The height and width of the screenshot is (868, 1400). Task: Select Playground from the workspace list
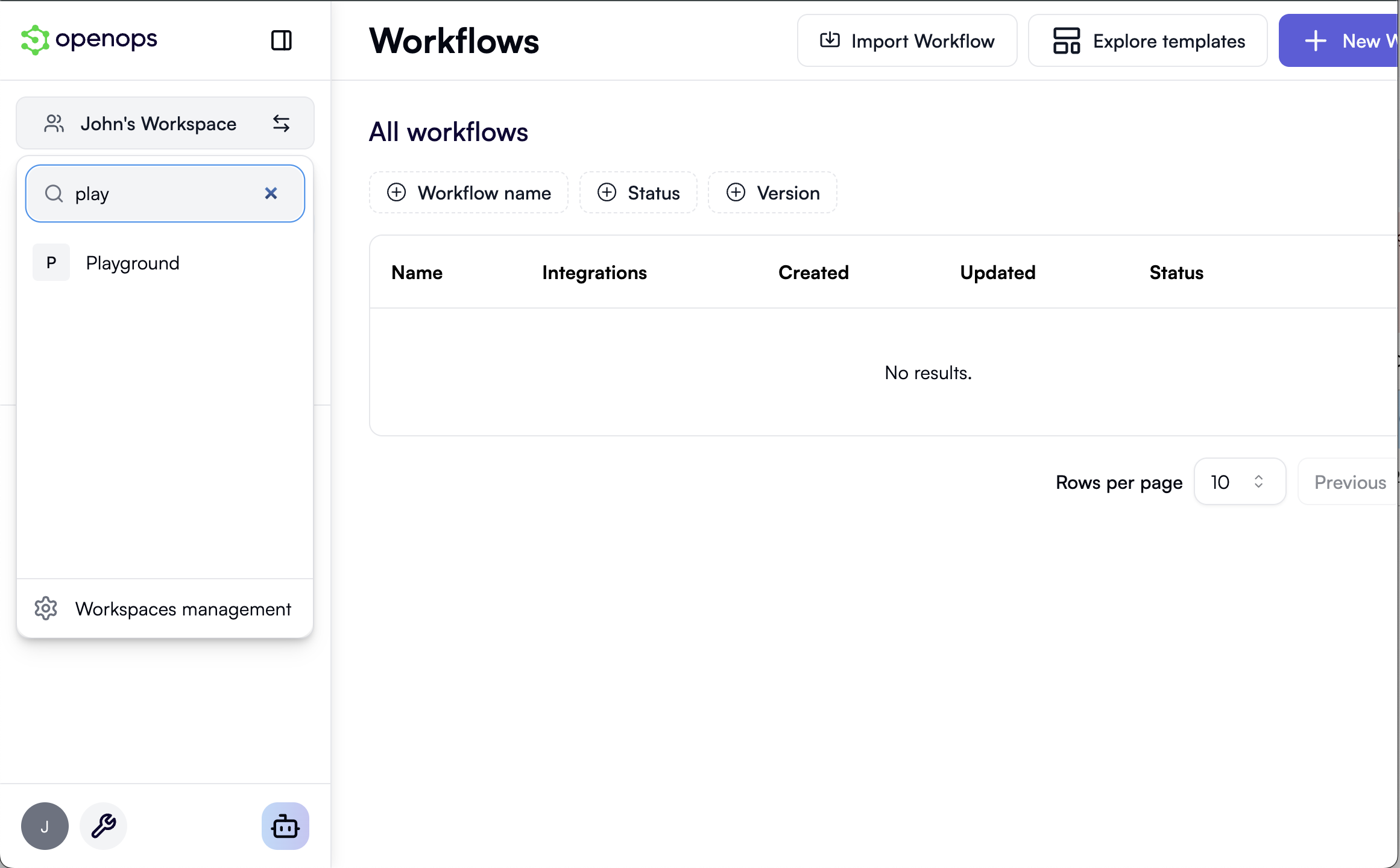[x=133, y=262]
